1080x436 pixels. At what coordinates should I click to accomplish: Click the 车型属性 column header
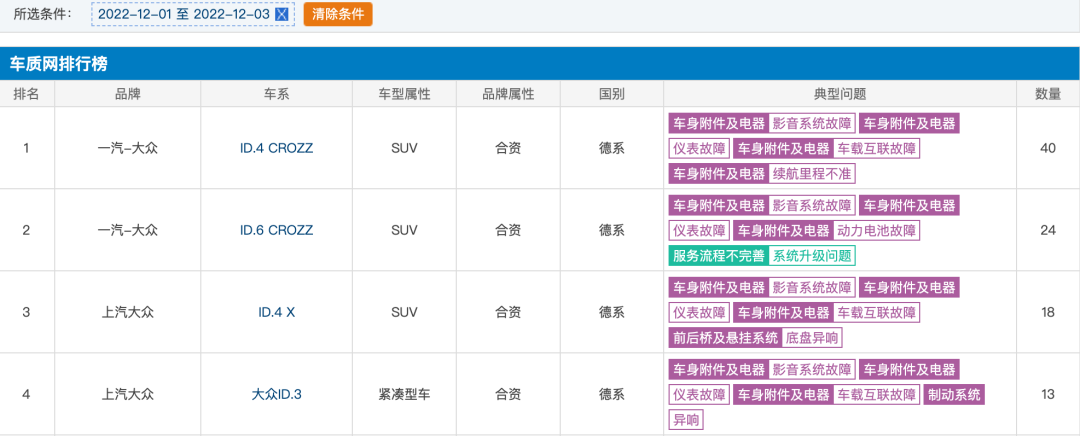pyautogui.click(x=404, y=94)
